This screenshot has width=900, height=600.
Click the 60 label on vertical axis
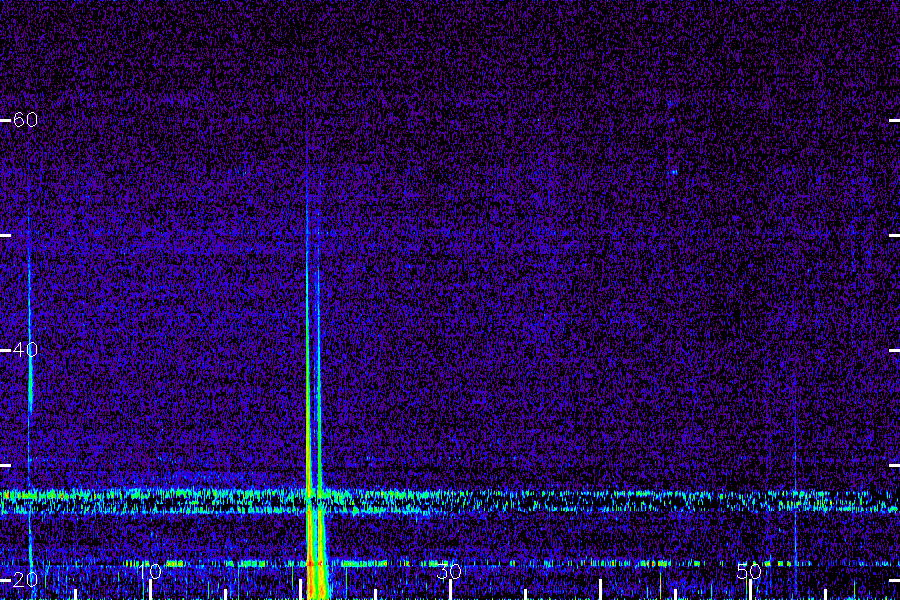tap(25, 119)
